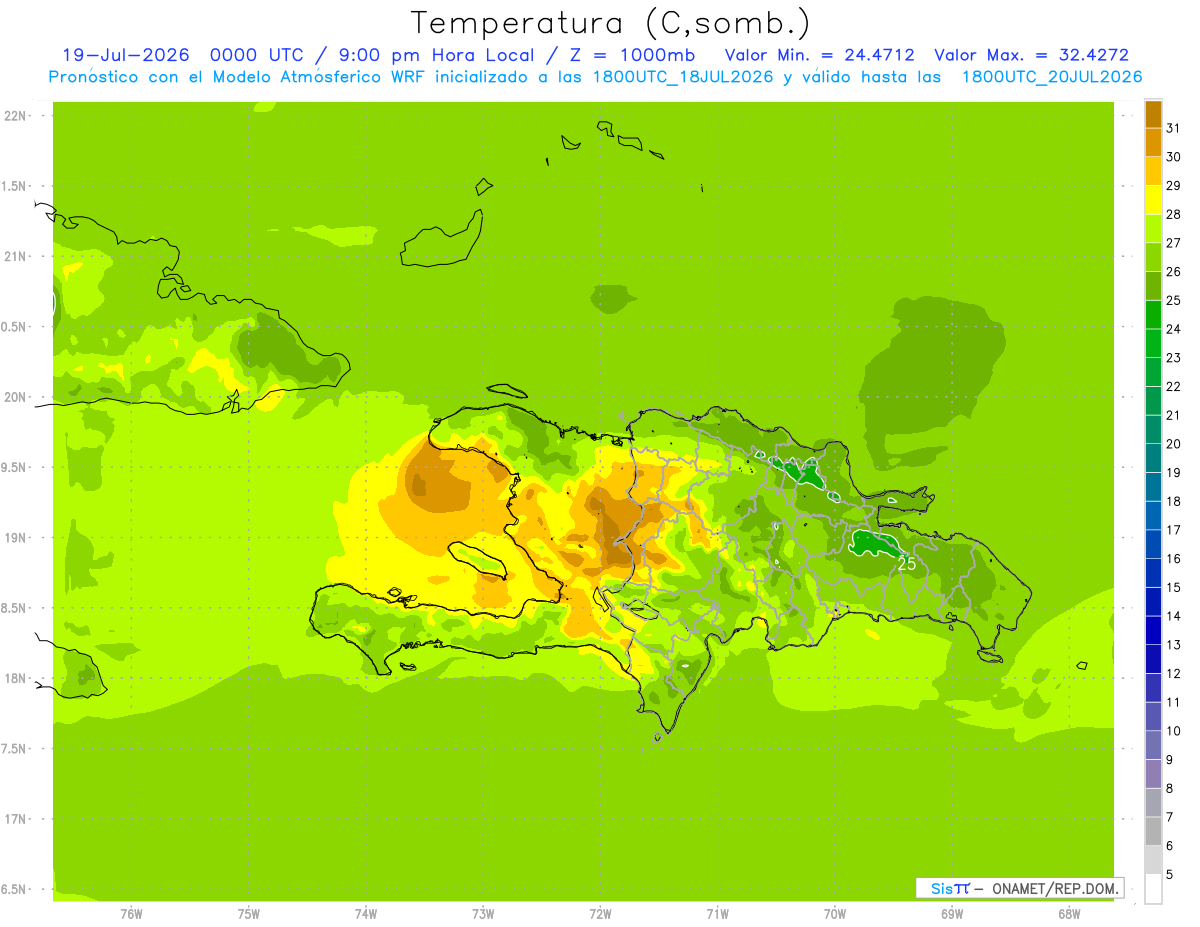Click the "1800UTC_18JUL2026" initialization time

coord(683,77)
